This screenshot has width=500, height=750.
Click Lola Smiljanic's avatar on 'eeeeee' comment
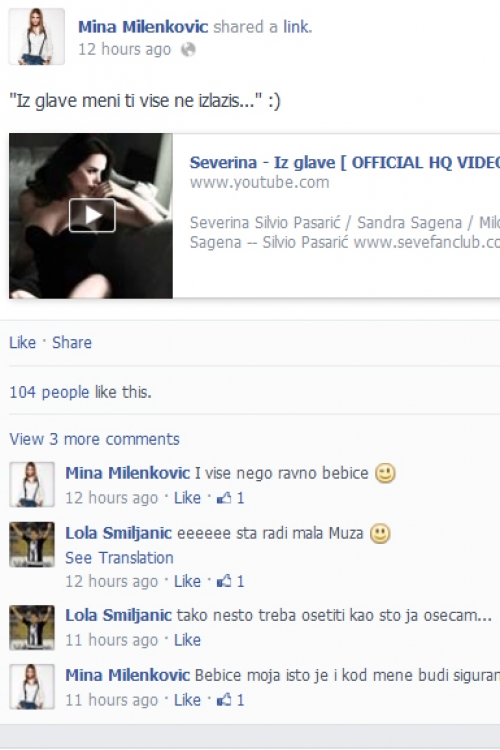32,544
